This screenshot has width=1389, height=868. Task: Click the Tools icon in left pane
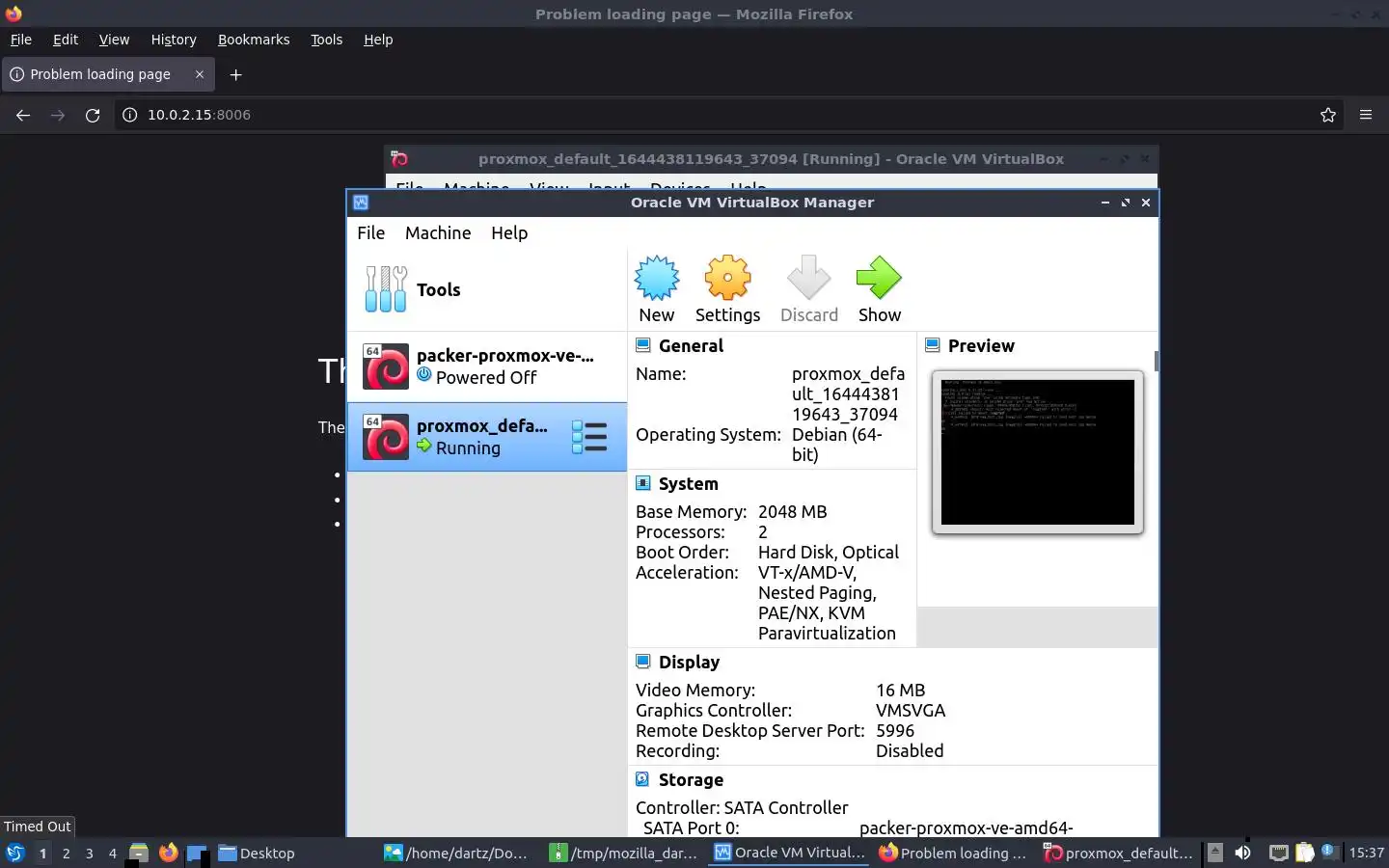pyautogui.click(x=386, y=289)
